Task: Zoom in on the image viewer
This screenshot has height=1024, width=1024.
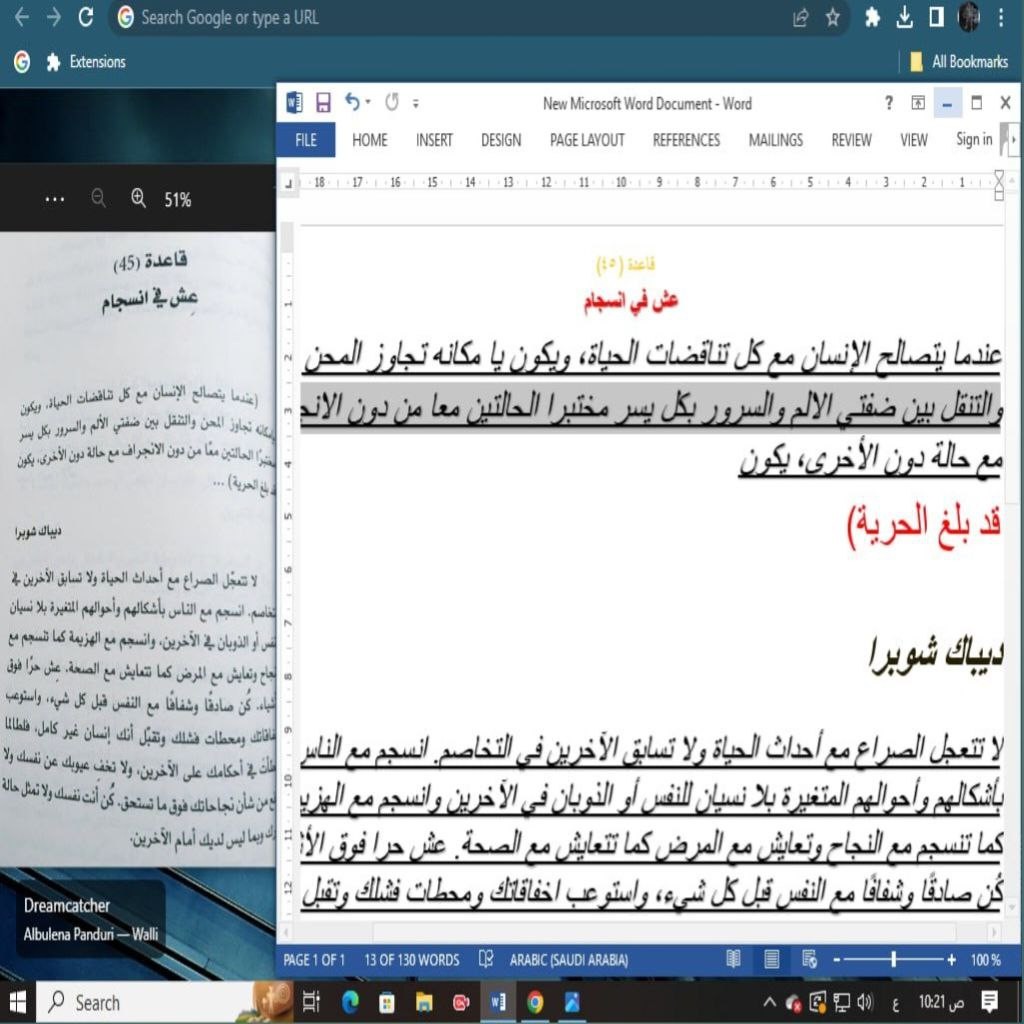Action: tap(138, 198)
